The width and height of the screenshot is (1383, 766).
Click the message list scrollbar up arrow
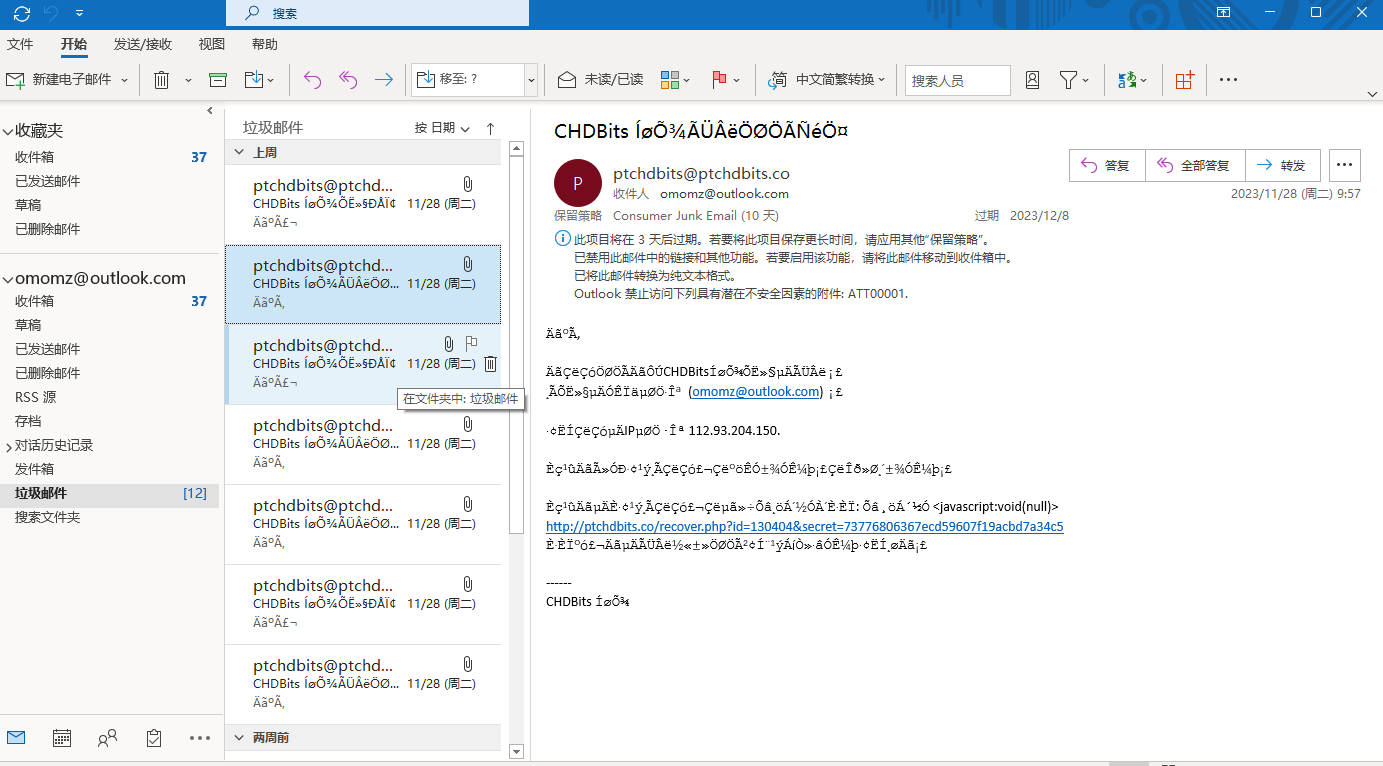[x=516, y=149]
